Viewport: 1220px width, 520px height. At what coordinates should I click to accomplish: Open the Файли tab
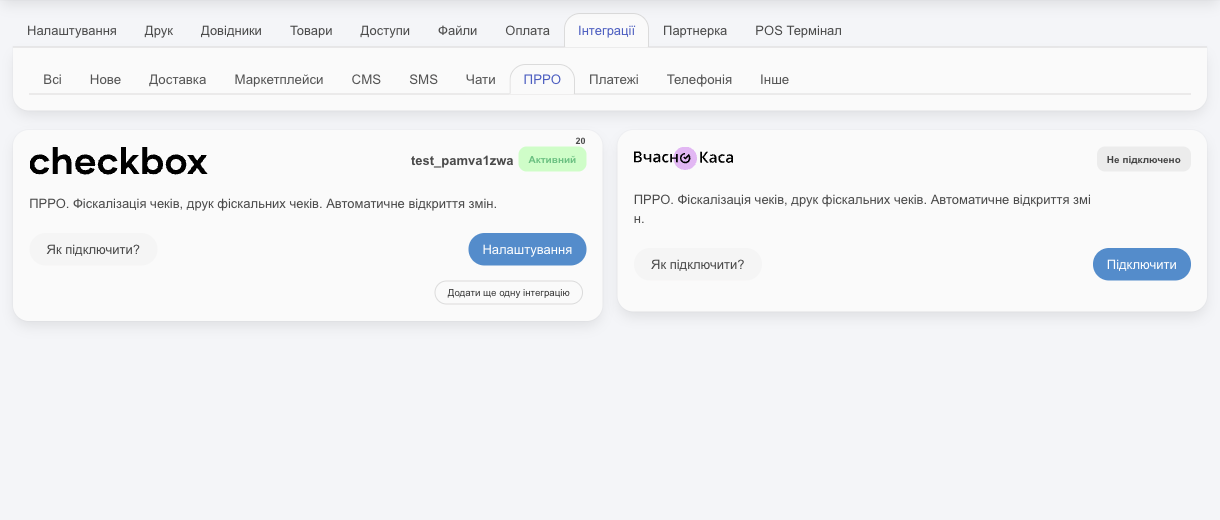[458, 31]
